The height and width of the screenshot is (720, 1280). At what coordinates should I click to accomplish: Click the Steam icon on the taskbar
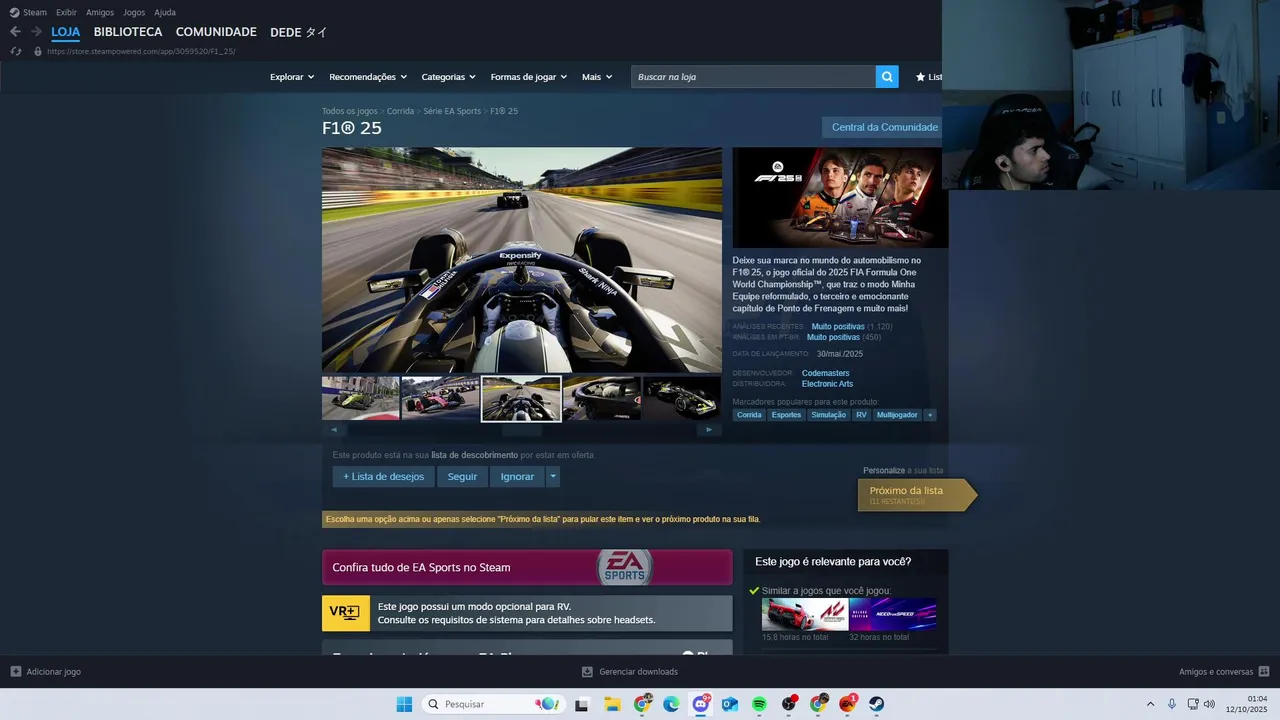pos(876,704)
